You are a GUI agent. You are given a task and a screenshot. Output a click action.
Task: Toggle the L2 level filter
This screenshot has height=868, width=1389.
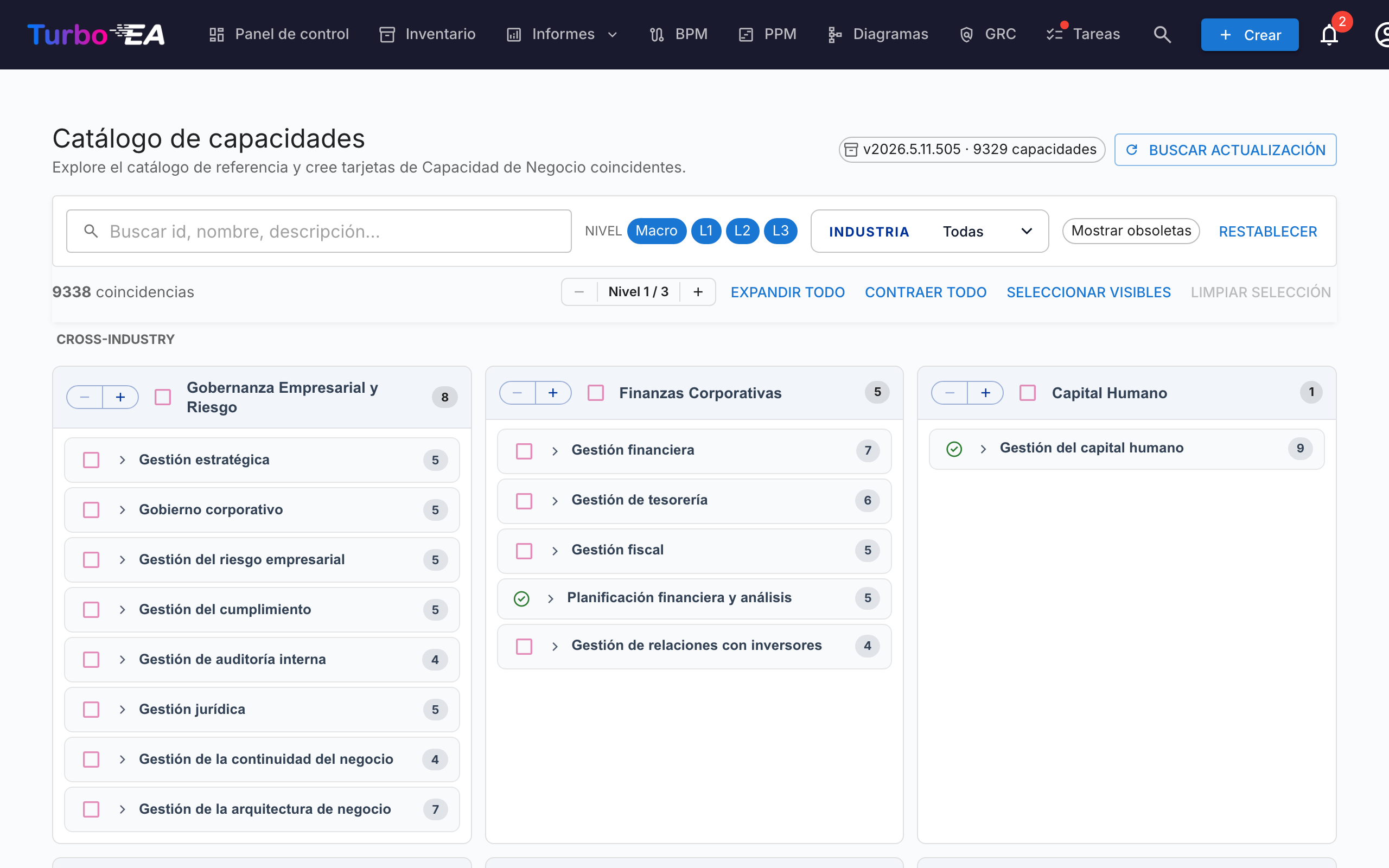[x=742, y=231]
